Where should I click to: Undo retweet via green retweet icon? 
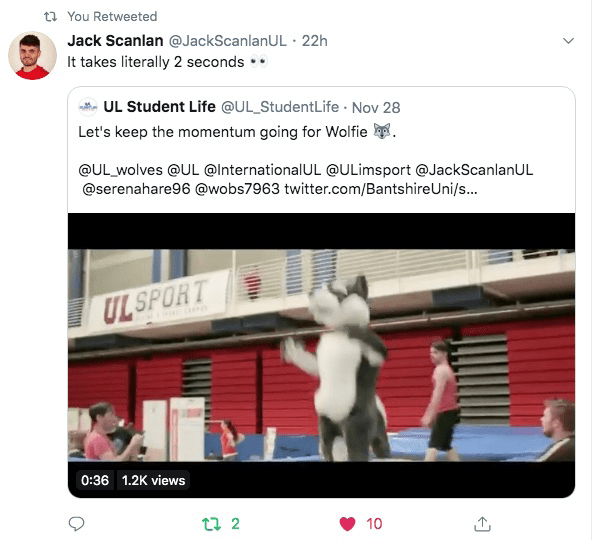click(x=211, y=524)
